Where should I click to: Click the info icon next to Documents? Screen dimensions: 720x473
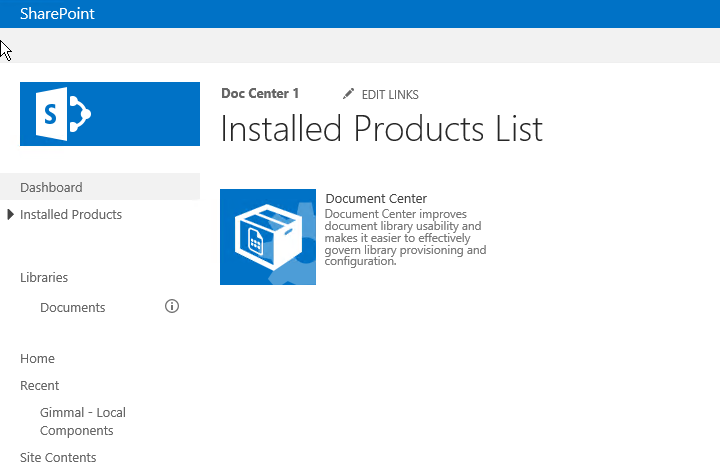[171, 307]
